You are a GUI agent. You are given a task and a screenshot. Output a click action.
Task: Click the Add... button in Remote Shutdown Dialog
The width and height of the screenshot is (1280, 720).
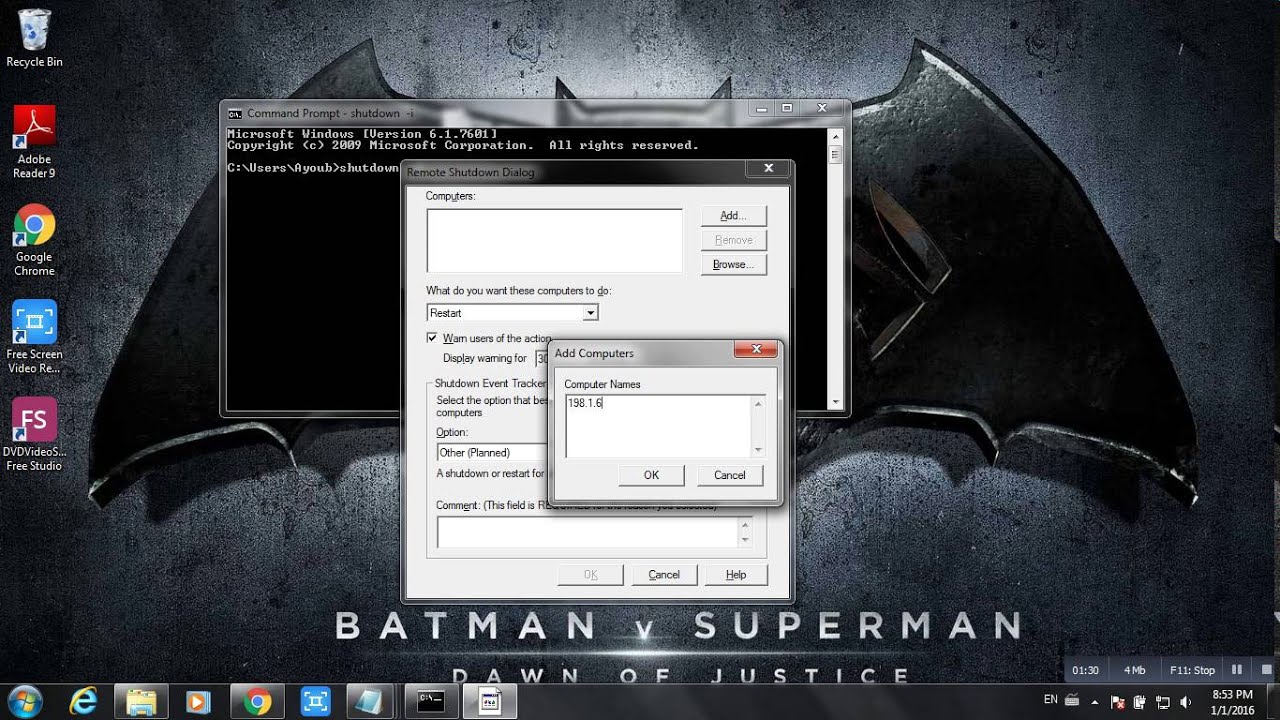pos(734,216)
